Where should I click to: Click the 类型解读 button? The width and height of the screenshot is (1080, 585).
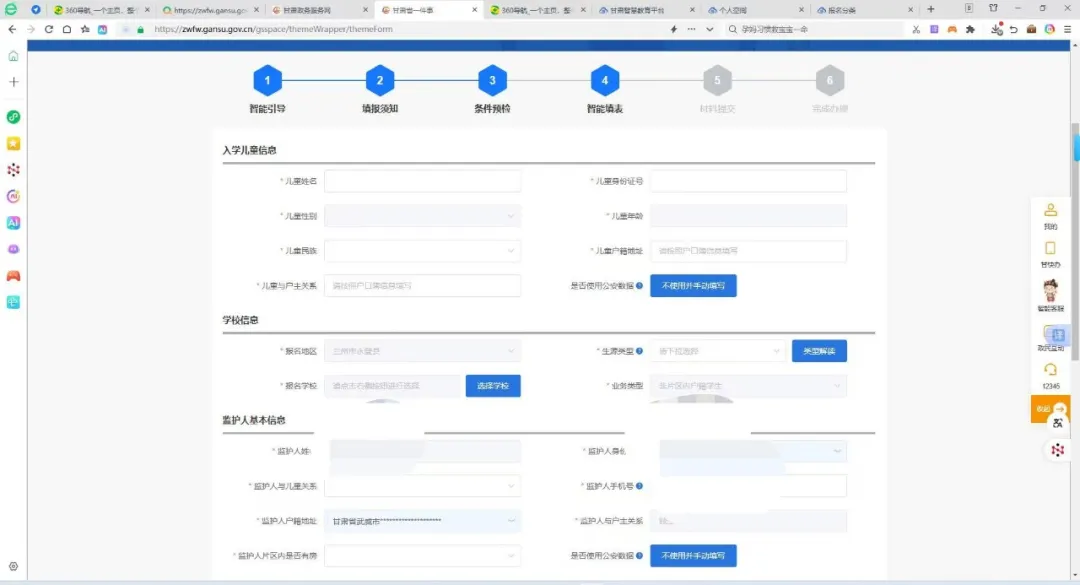pos(819,351)
